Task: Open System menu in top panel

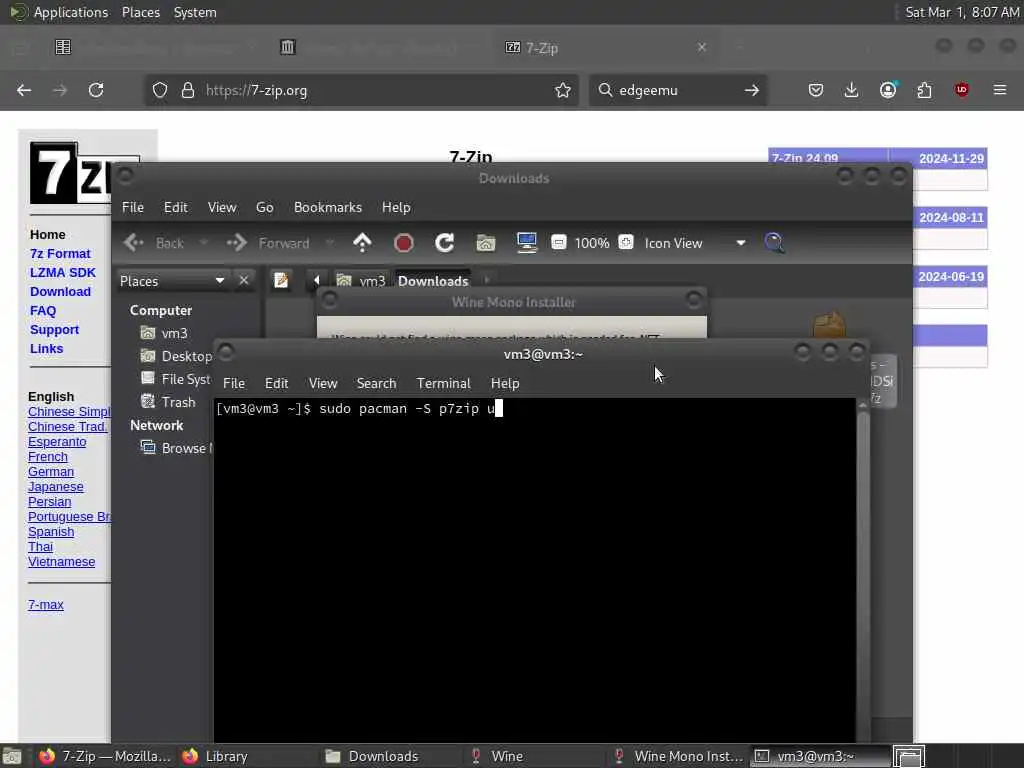Action: click(x=195, y=12)
